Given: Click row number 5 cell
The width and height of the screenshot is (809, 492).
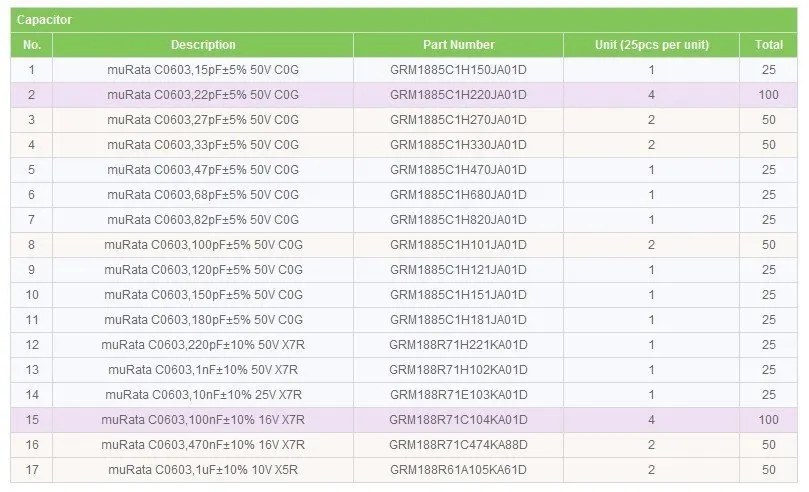Looking at the screenshot, I should coord(31,170).
